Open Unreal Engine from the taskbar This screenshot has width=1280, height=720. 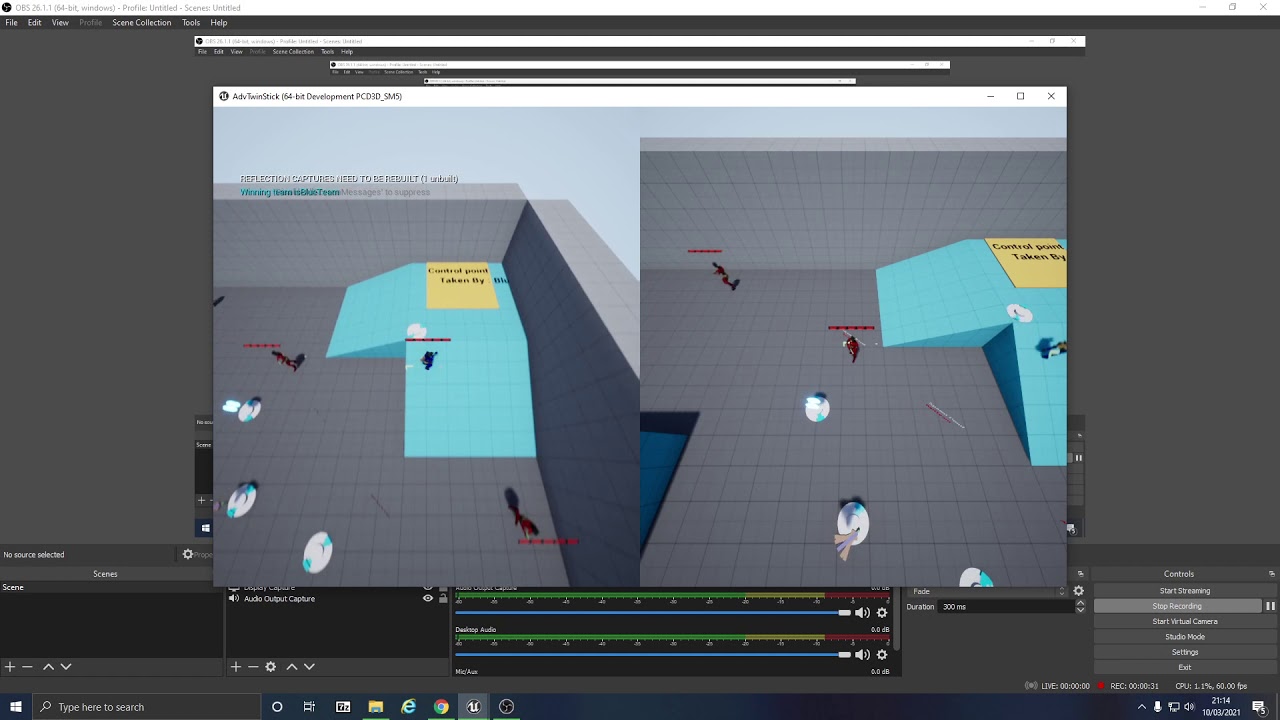[x=474, y=707]
